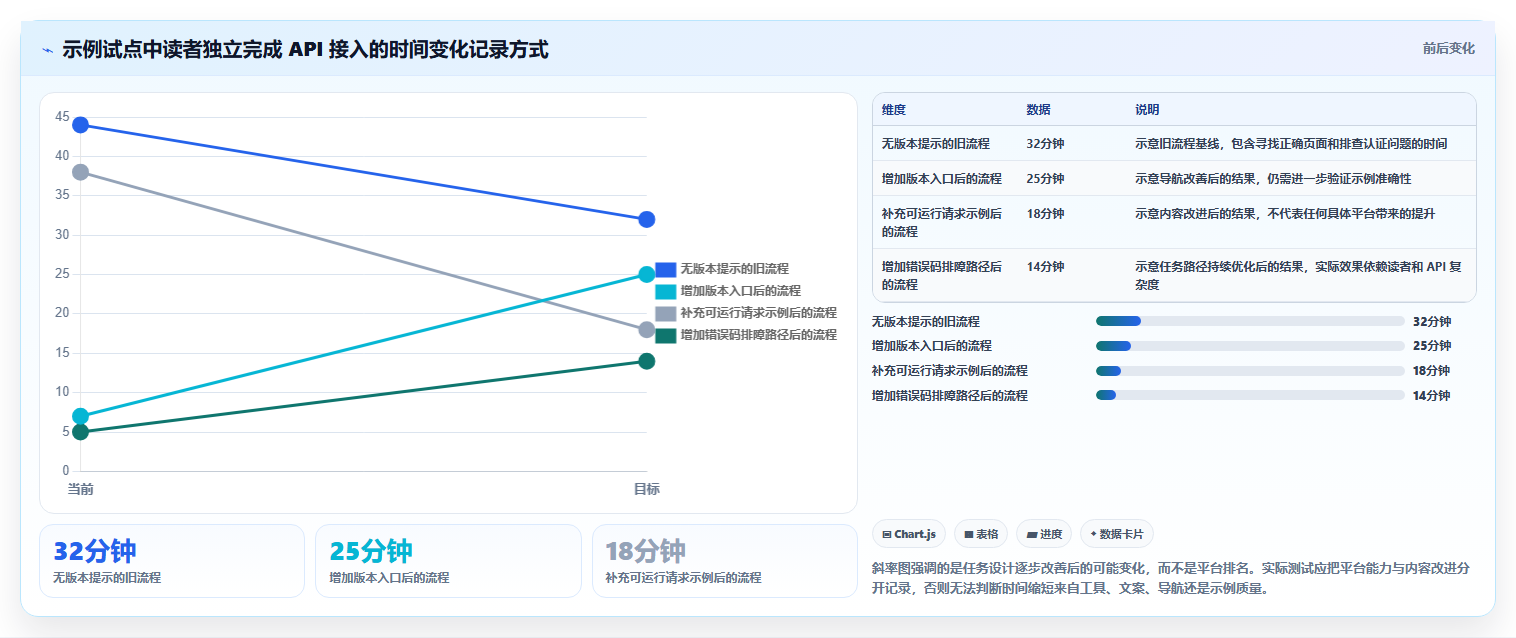Click the footnote paragraph starting 斜率图强调的是
Viewport: 1516px width, 638px height.
1171,578
